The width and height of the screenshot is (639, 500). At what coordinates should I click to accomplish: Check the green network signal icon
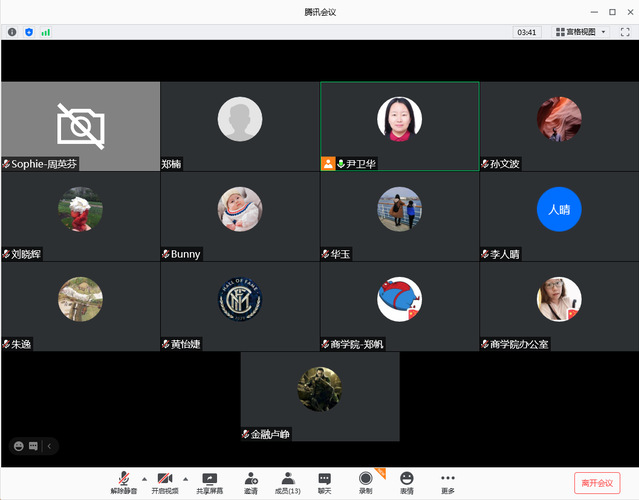[x=45, y=32]
